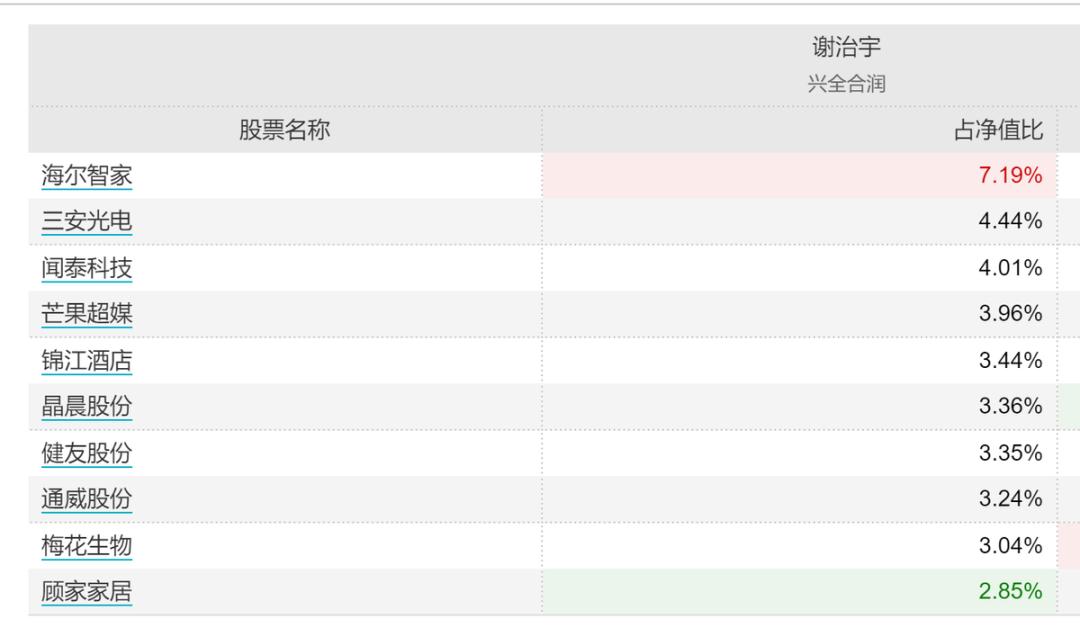Click the 3.36% value for 晶晨股份
Image resolution: width=1080 pixels, height=628 pixels.
(x=1010, y=406)
